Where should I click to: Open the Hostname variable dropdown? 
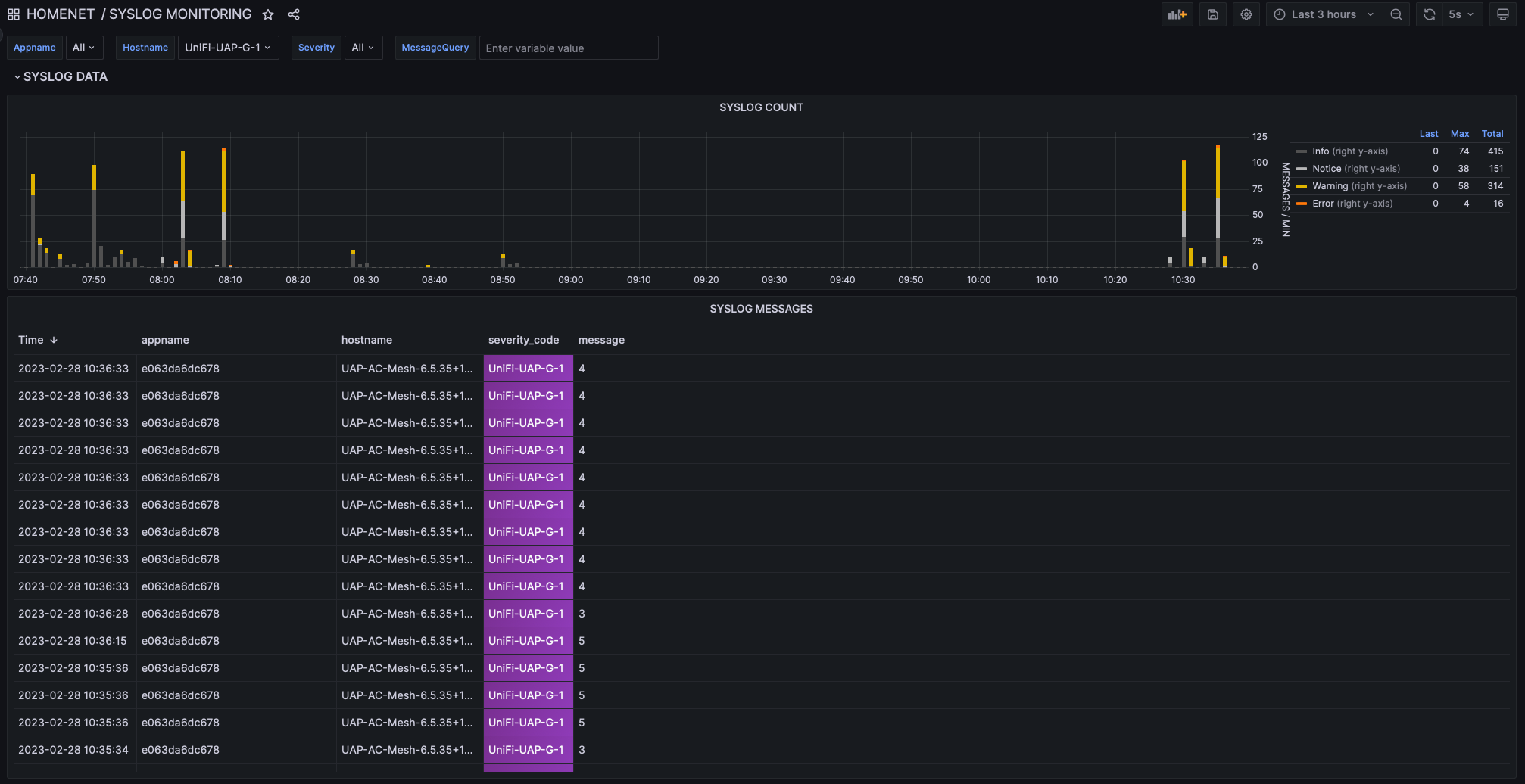tap(228, 47)
